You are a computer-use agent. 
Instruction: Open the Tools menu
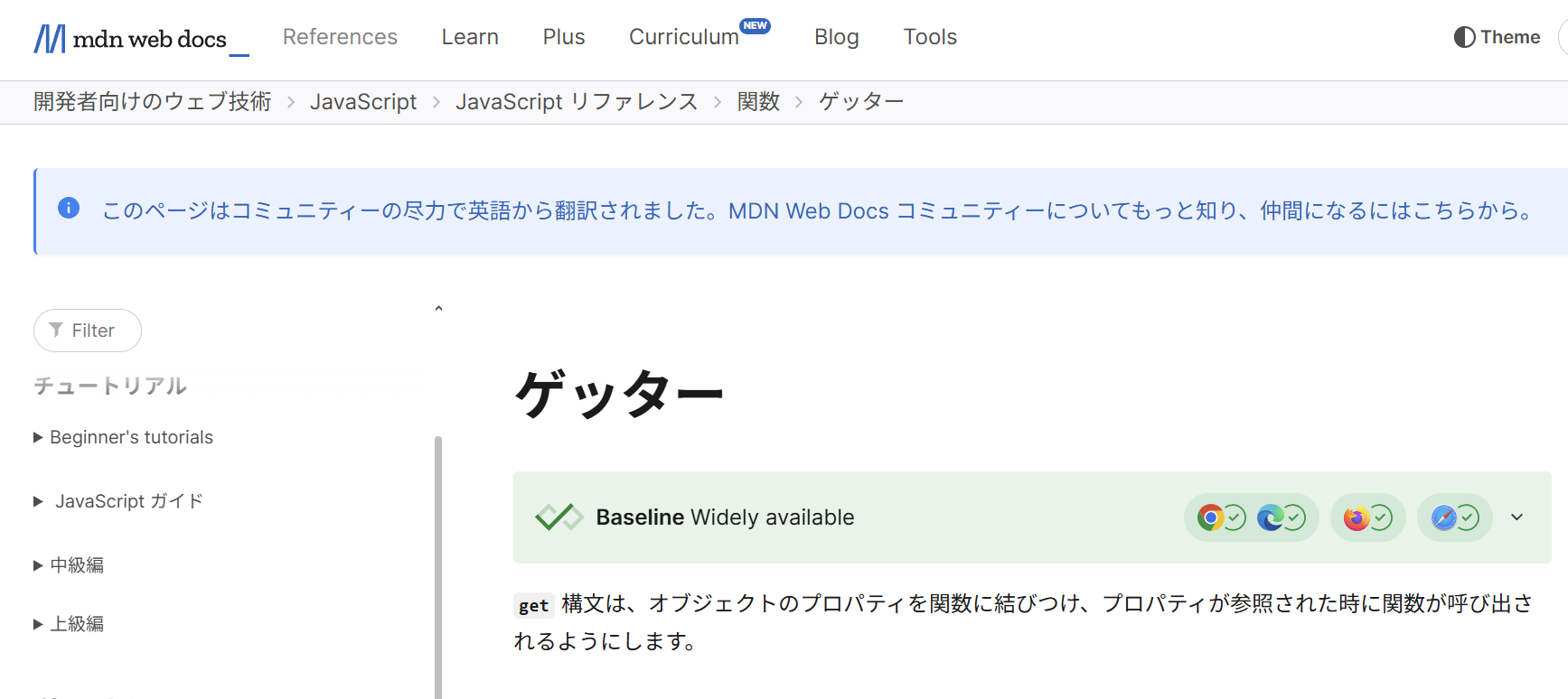pos(930,37)
